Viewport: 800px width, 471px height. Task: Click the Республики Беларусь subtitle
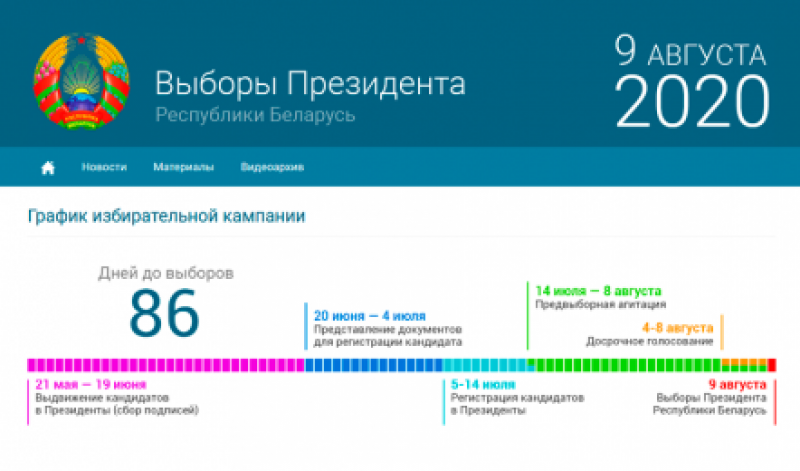pos(255,115)
